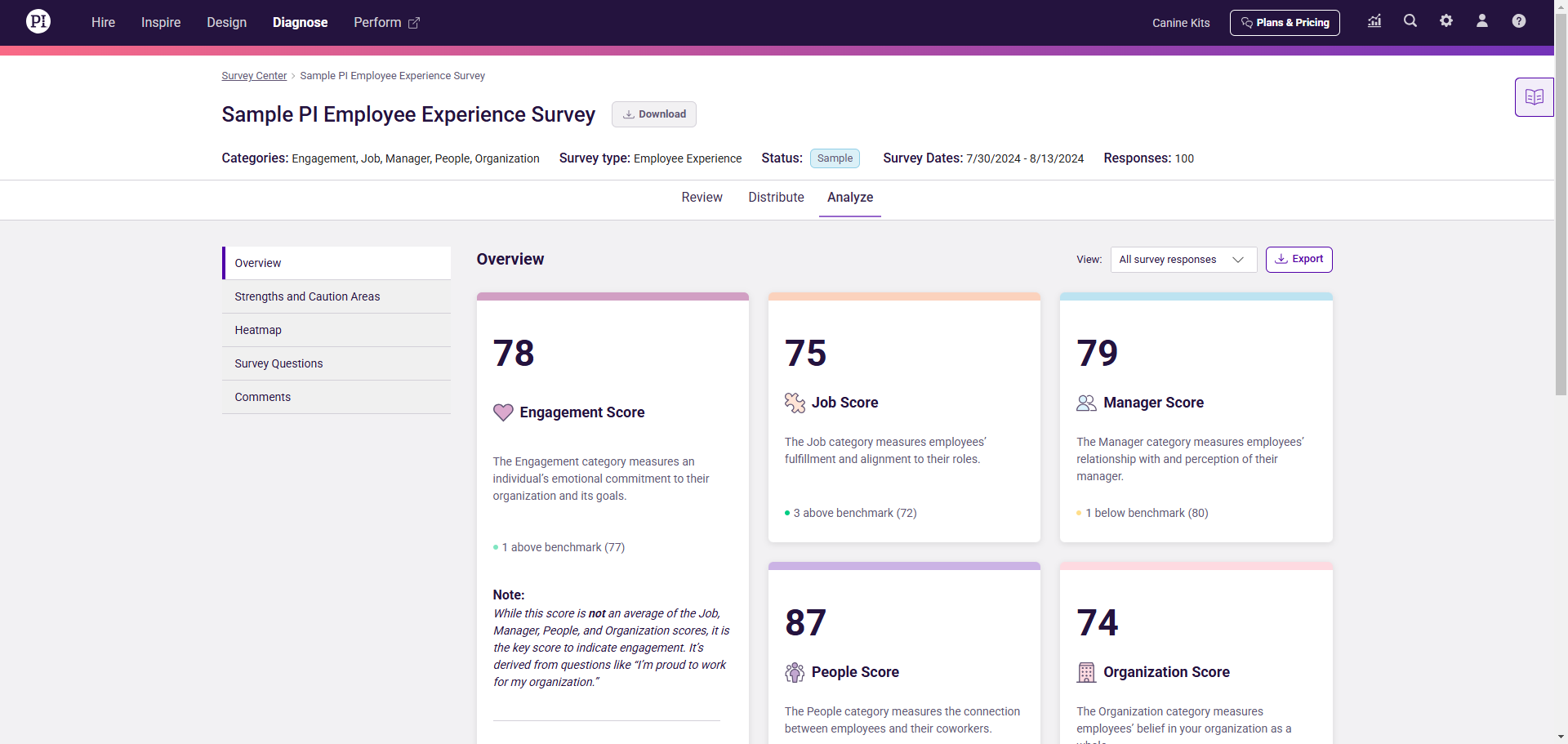Select Overview in the sidebar
Image resolution: width=1568 pixels, height=744 pixels.
336,263
